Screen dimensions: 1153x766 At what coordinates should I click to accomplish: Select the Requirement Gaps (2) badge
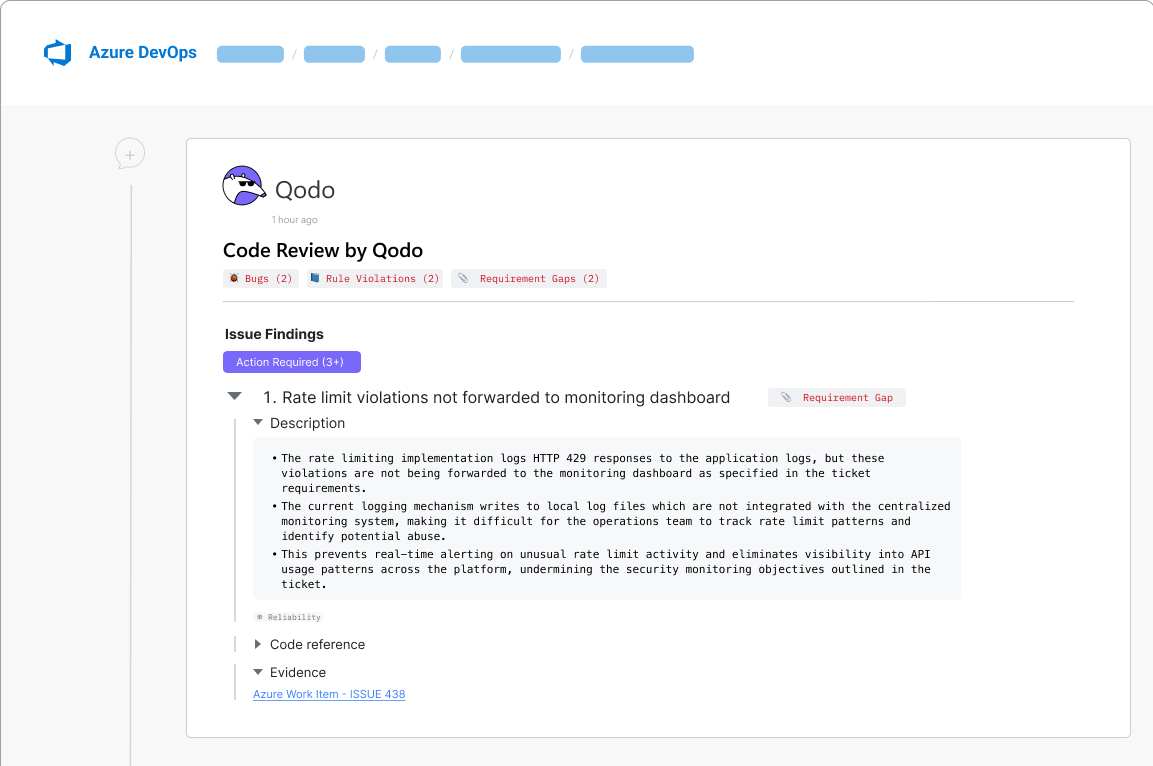tap(529, 279)
